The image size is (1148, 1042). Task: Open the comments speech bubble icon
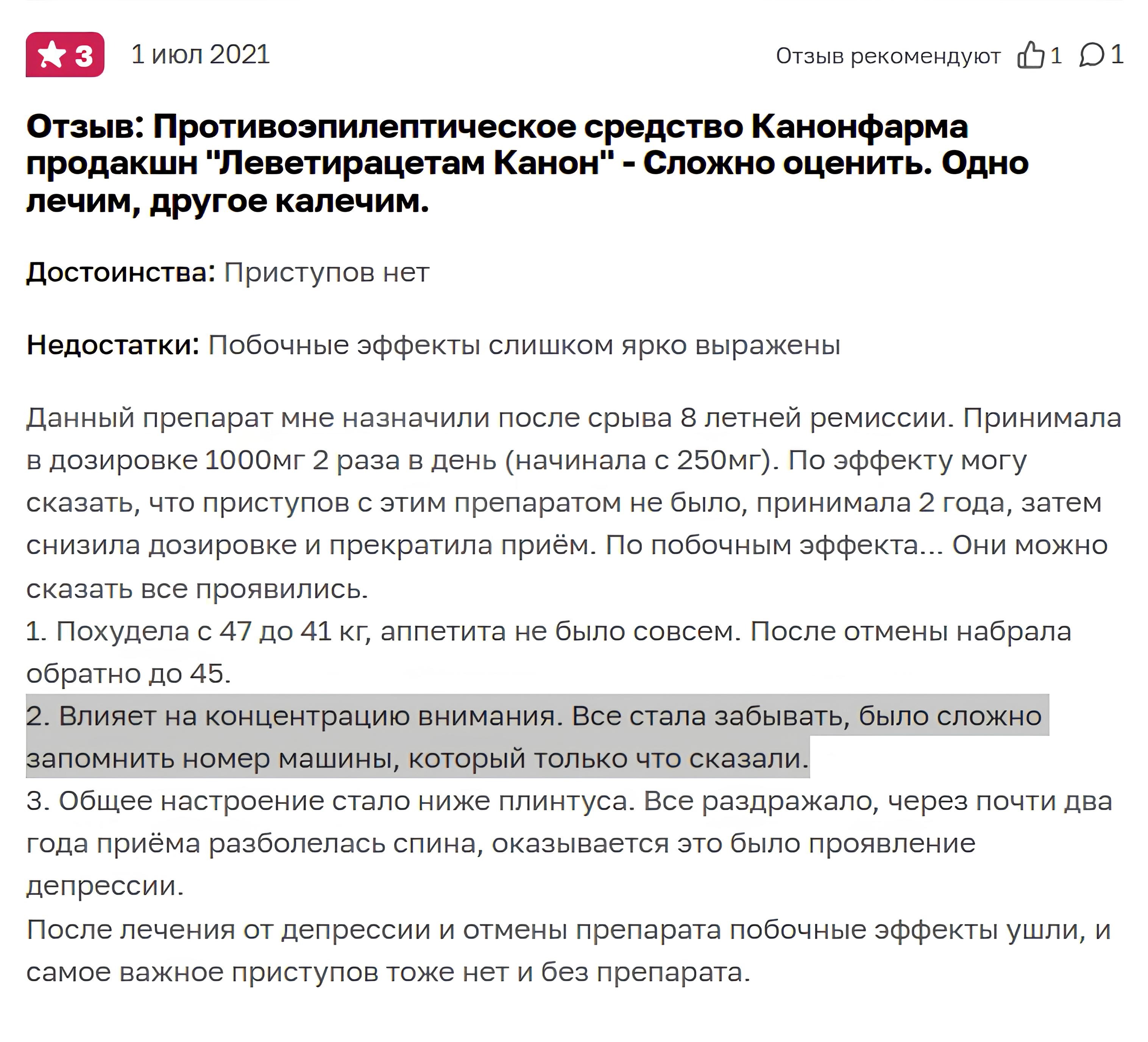point(1092,56)
